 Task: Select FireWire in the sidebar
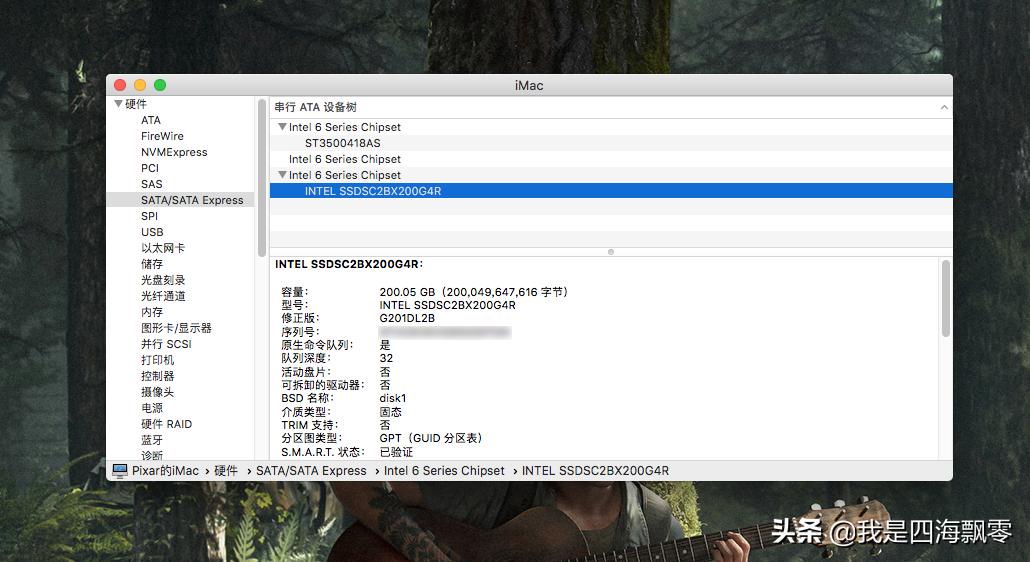162,136
